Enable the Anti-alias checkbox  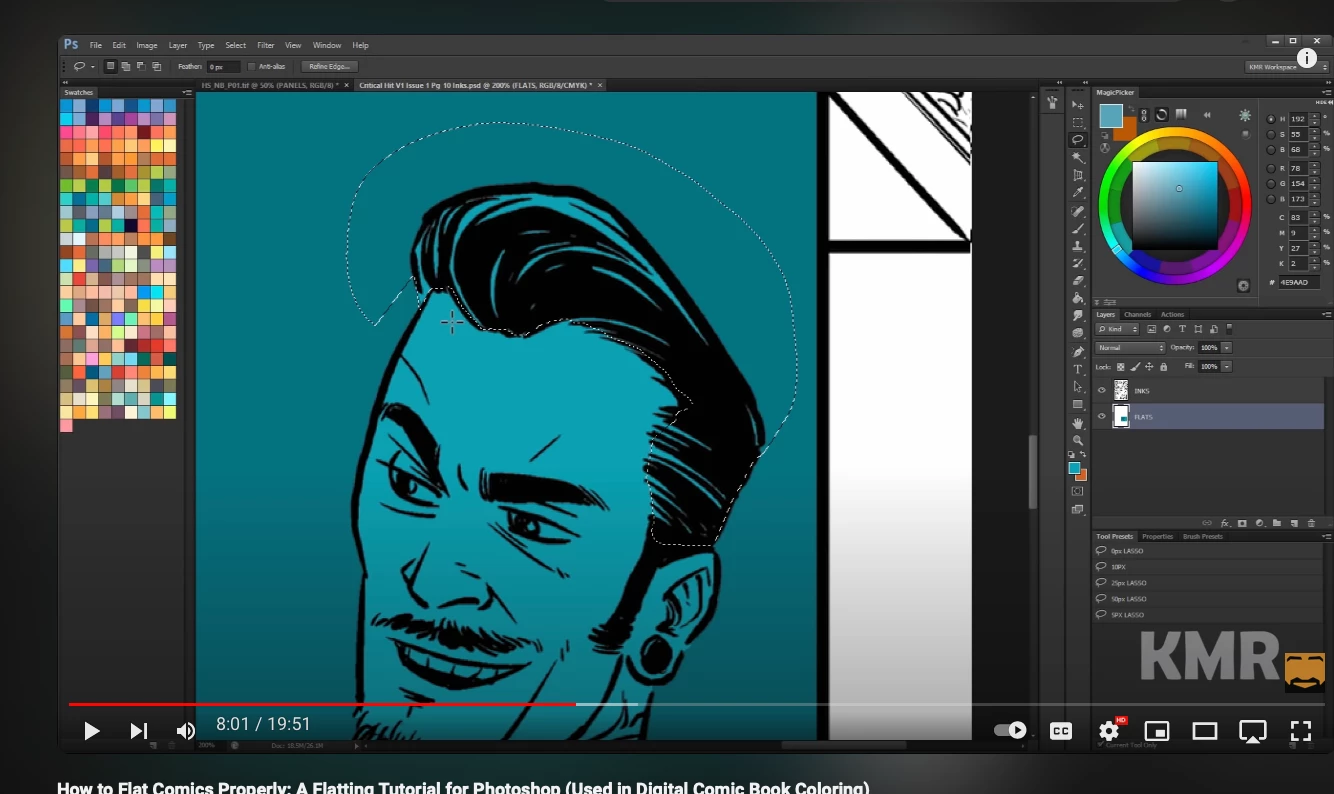click(251, 66)
